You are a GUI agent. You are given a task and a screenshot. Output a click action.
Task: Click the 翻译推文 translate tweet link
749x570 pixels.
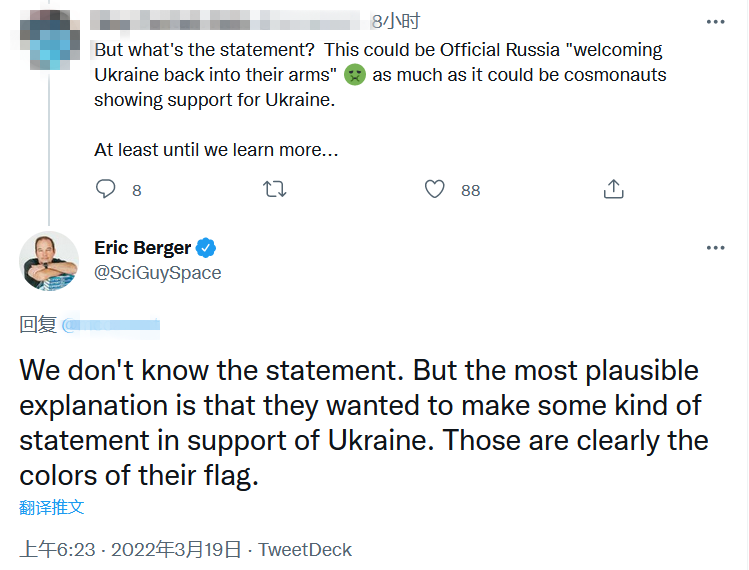click(52, 507)
